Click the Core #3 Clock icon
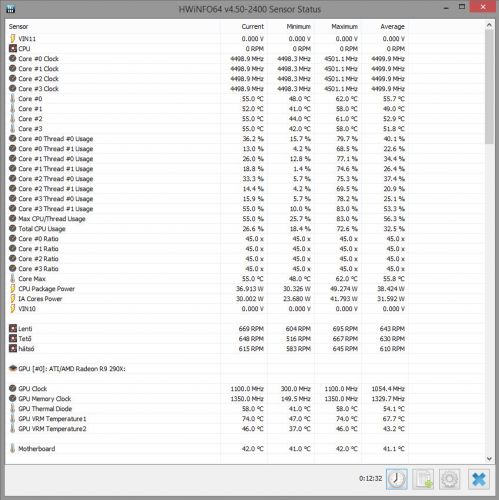The width and height of the screenshot is (499, 500). [13, 89]
